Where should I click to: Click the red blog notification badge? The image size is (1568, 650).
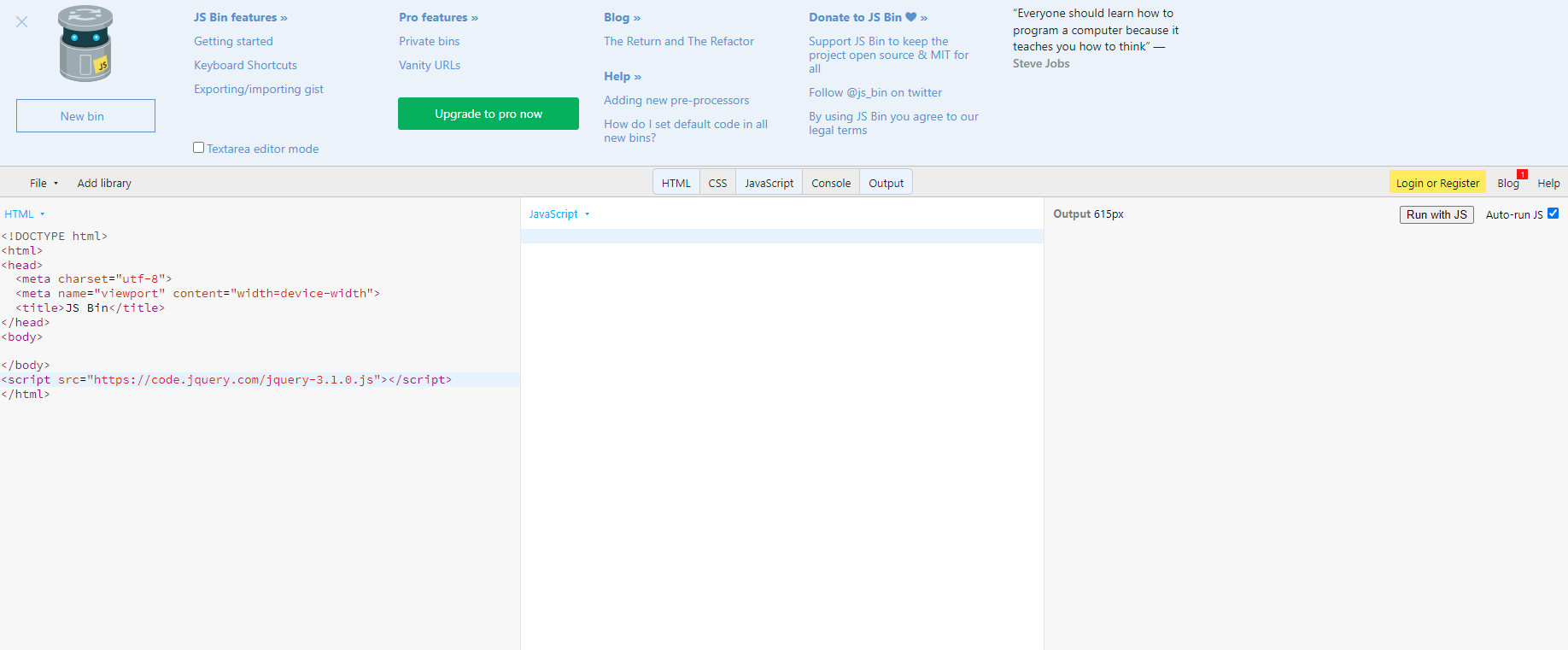pos(1522,174)
